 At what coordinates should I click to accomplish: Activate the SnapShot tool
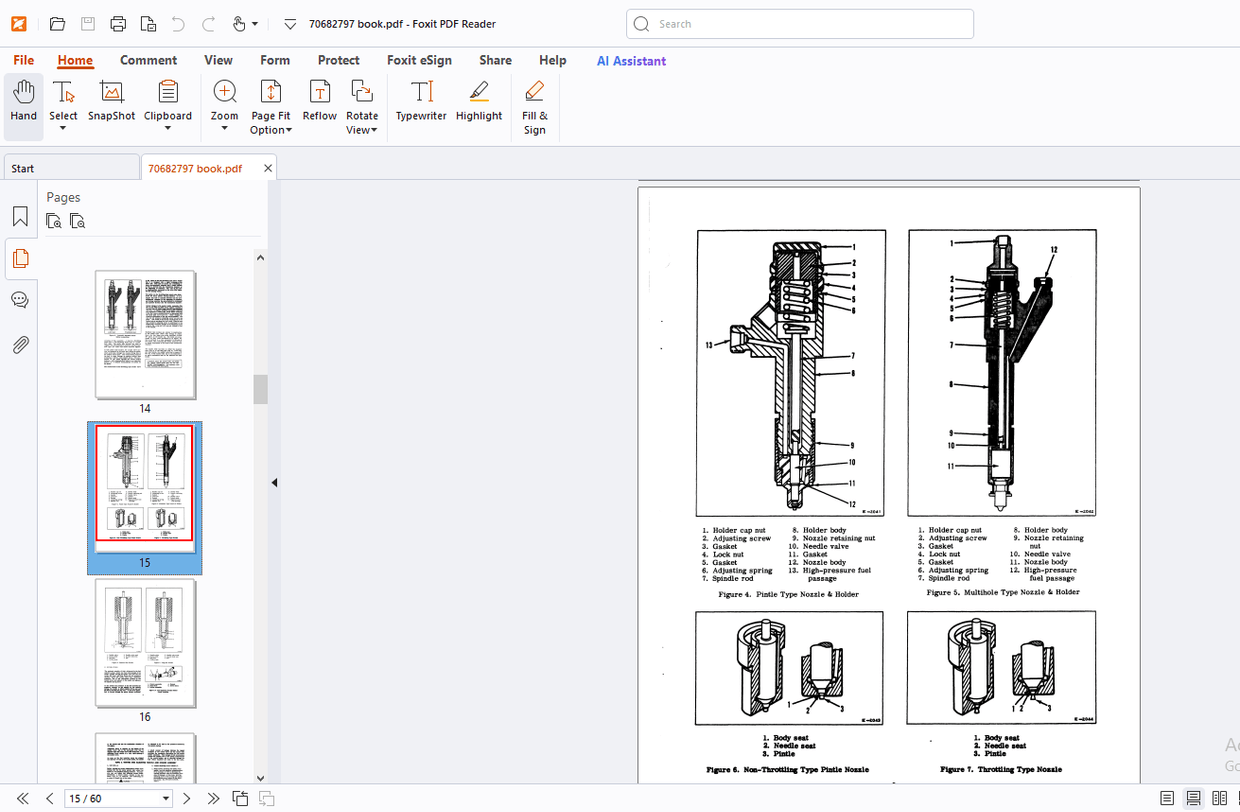pyautogui.click(x=111, y=101)
